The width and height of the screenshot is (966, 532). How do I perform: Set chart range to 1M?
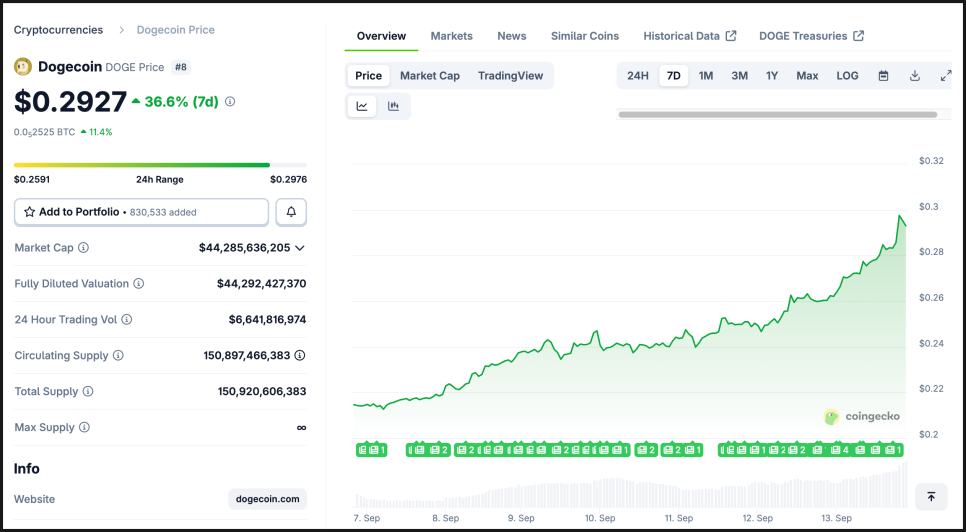pyautogui.click(x=706, y=76)
